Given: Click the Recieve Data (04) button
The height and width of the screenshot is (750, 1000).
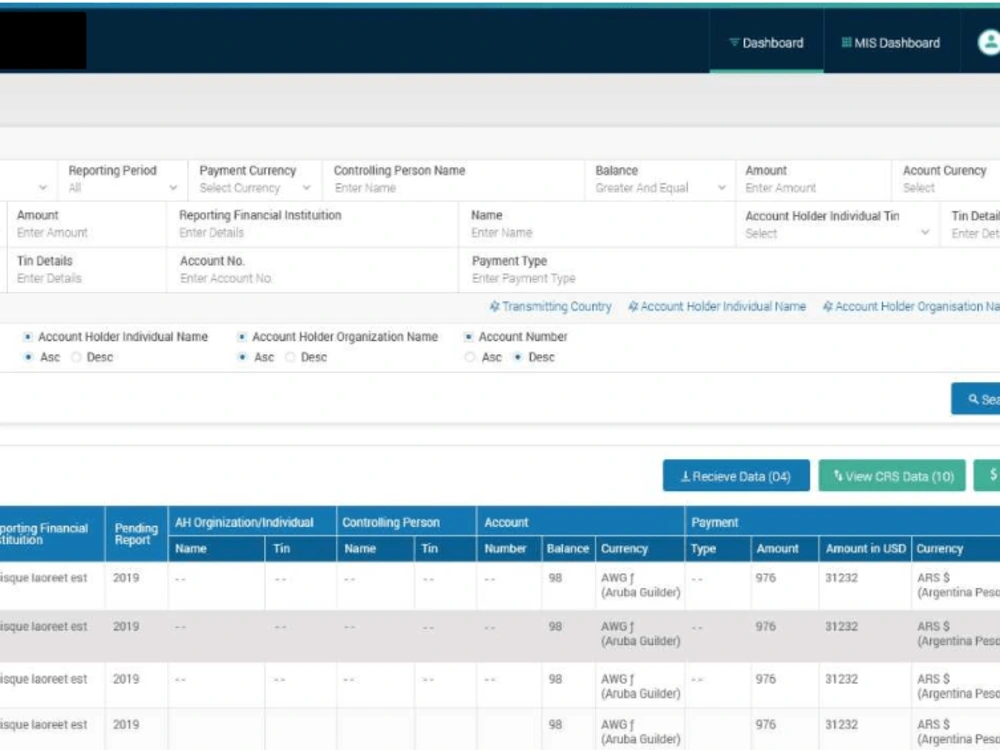Looking at the screenshot, I should [736, 476].
